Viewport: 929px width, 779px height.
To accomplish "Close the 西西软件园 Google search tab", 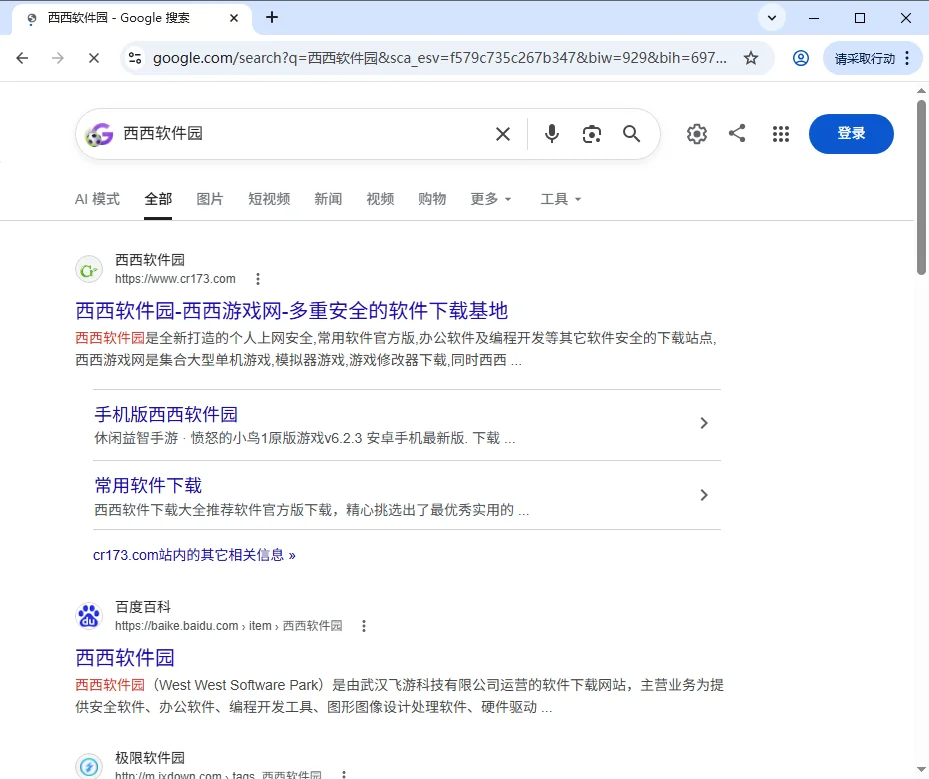I will [234, 18].
